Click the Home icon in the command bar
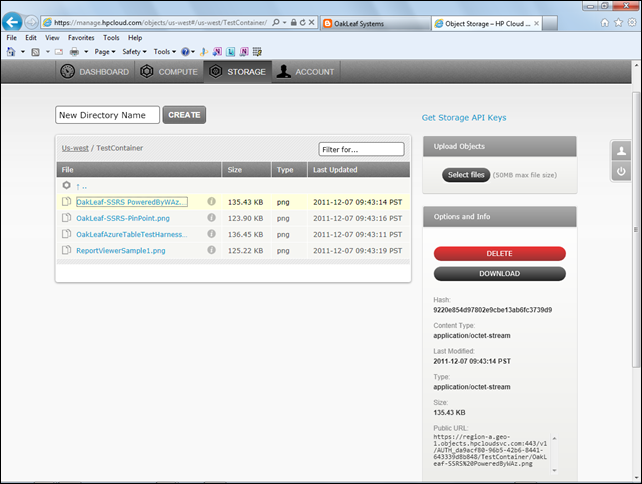The width and height of the screenshot is (642, 484). tap(11, 52)
